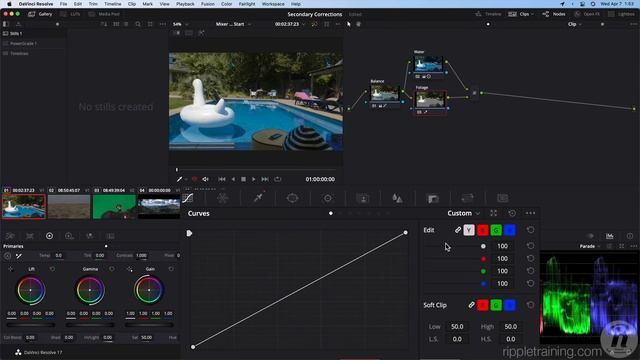Toggle Soft Clip green channel
This screenshot has width=640, height=360.
(496, 305)
